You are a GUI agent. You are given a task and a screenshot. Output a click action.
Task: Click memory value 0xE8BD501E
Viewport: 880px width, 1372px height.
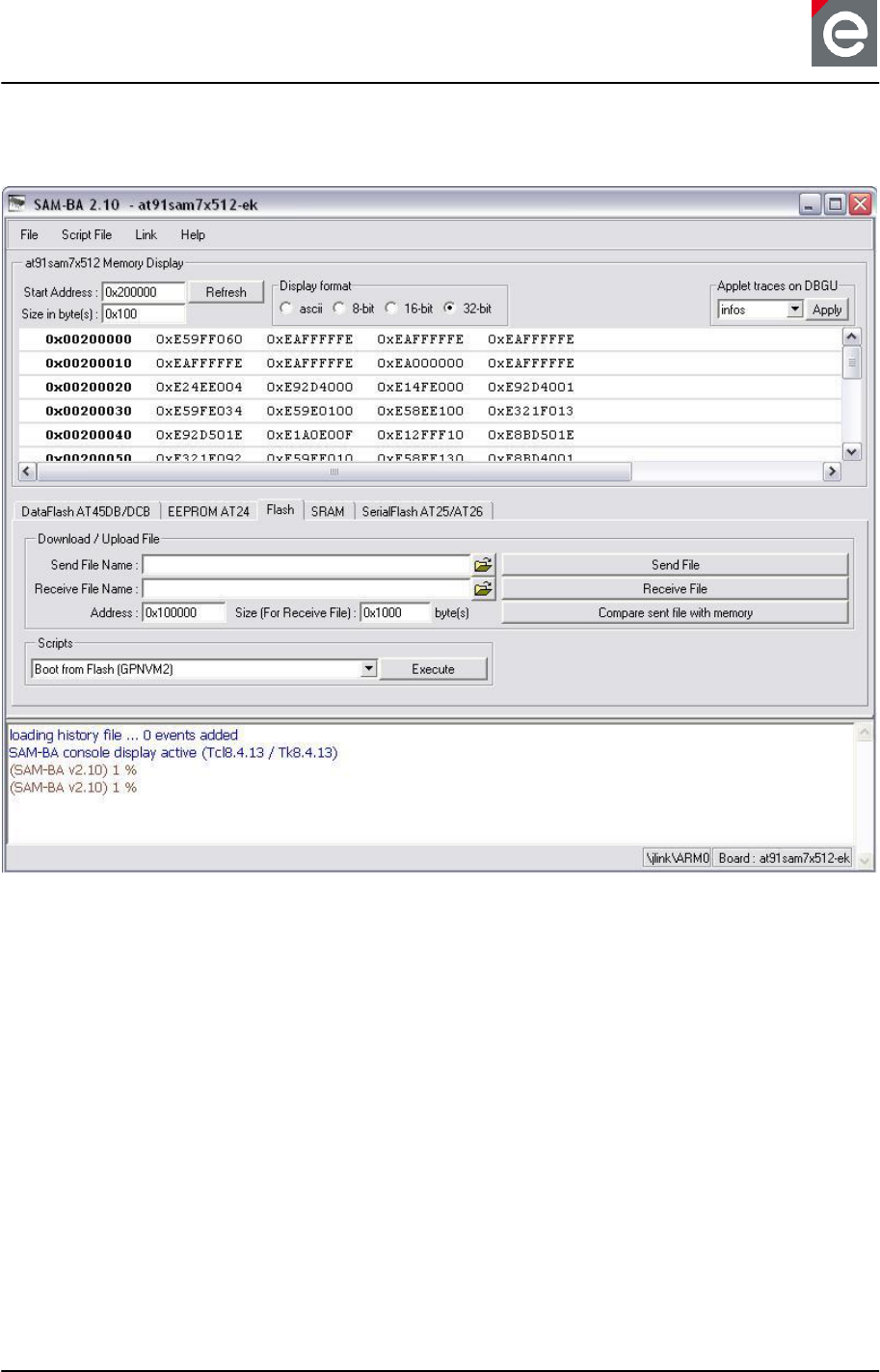531,435
